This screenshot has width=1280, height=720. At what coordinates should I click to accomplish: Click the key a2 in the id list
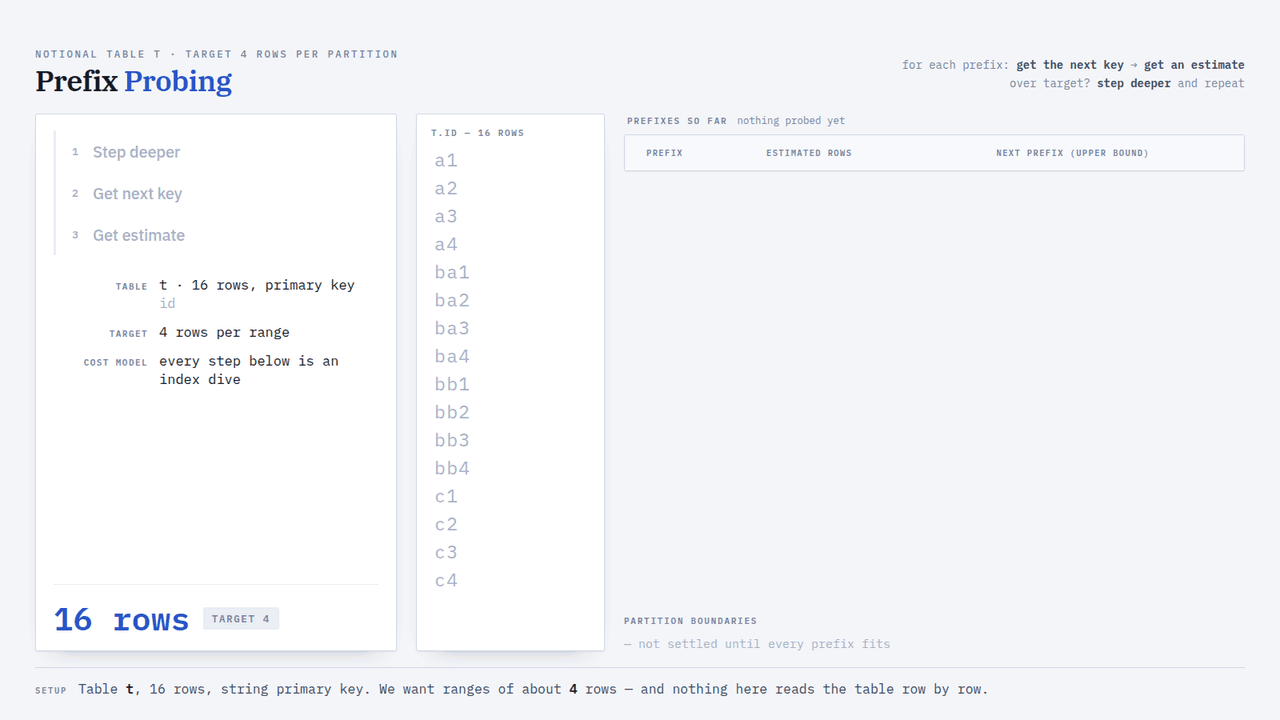[x=446, y=188]
